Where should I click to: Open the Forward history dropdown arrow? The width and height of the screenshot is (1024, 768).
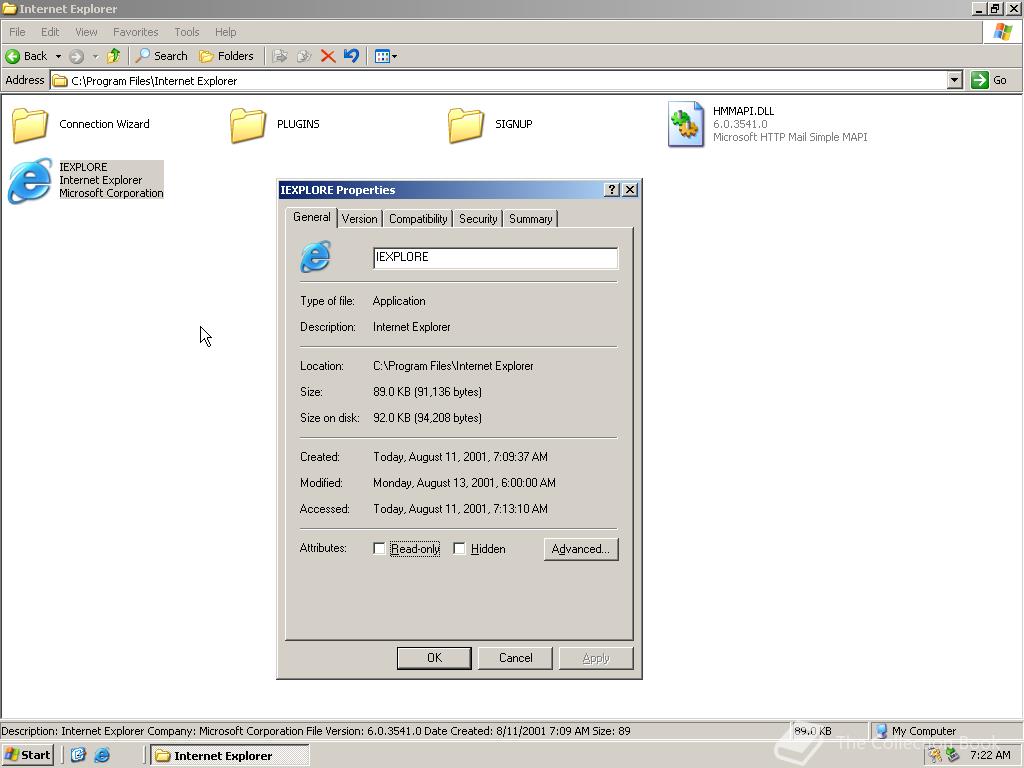tap(95, 56)
